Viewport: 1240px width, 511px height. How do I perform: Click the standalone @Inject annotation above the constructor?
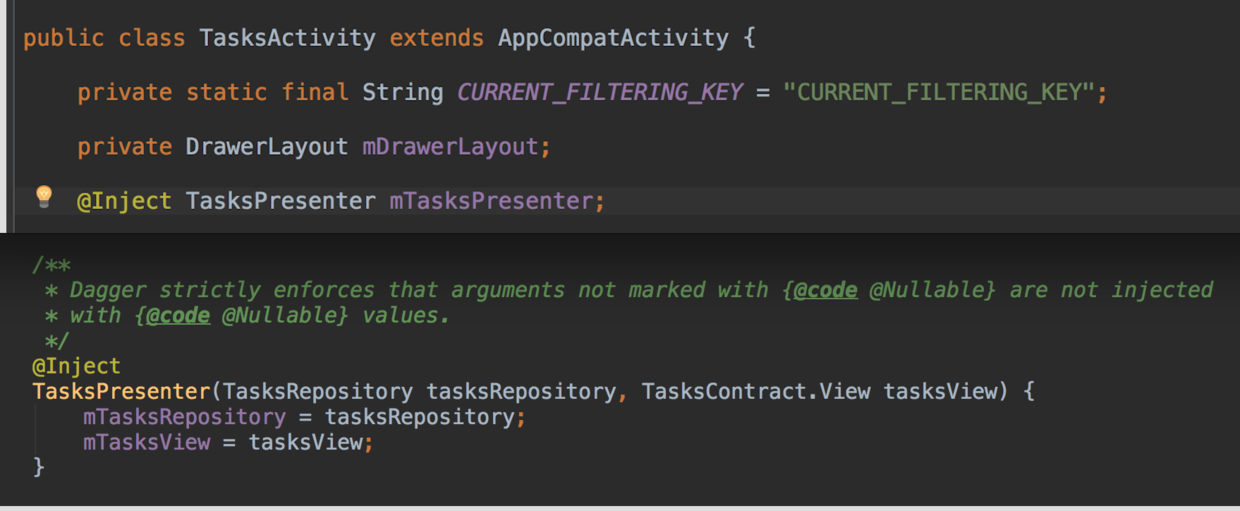click(76, 366)
